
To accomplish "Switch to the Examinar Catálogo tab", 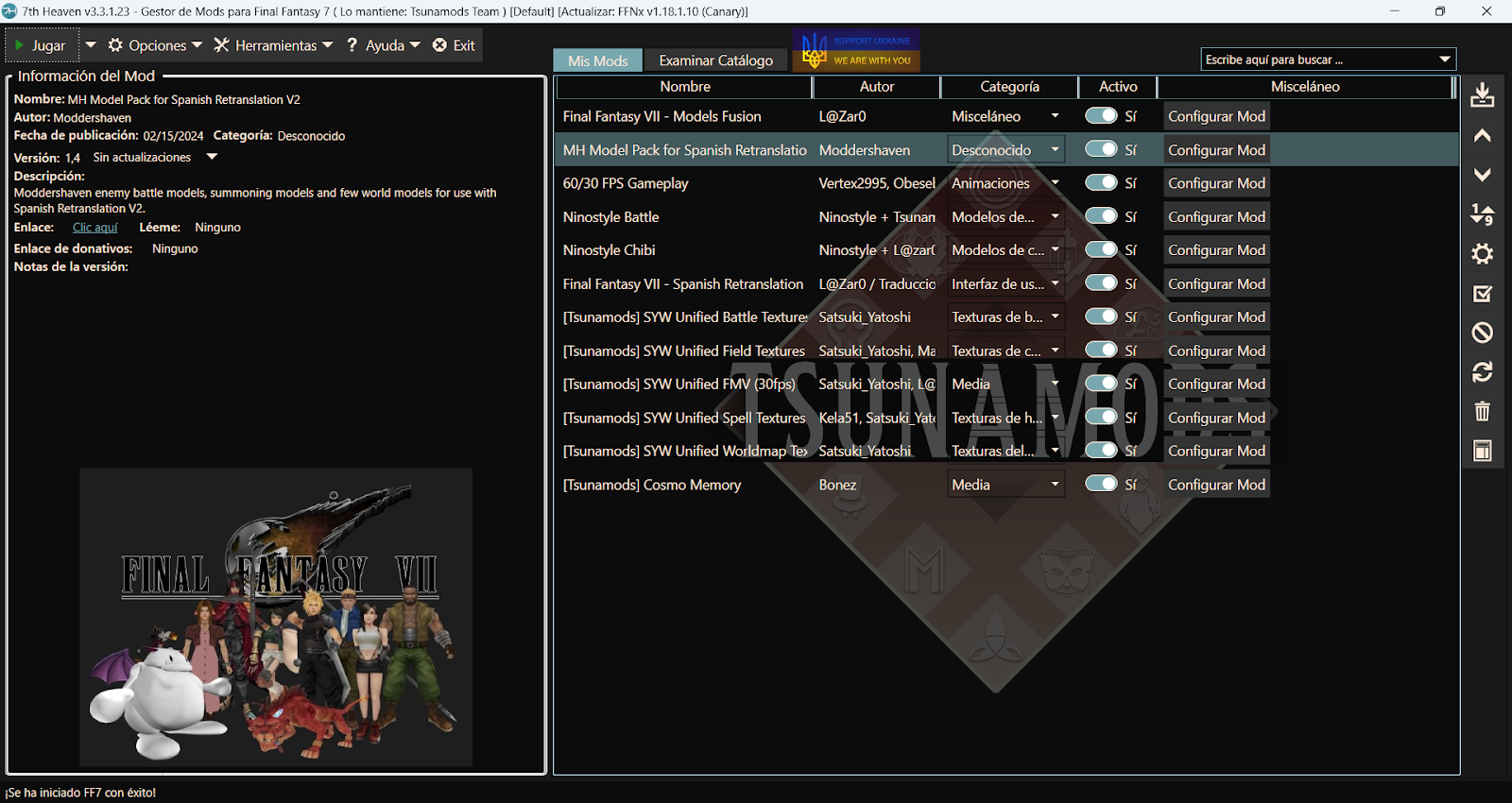I will 716,60.
